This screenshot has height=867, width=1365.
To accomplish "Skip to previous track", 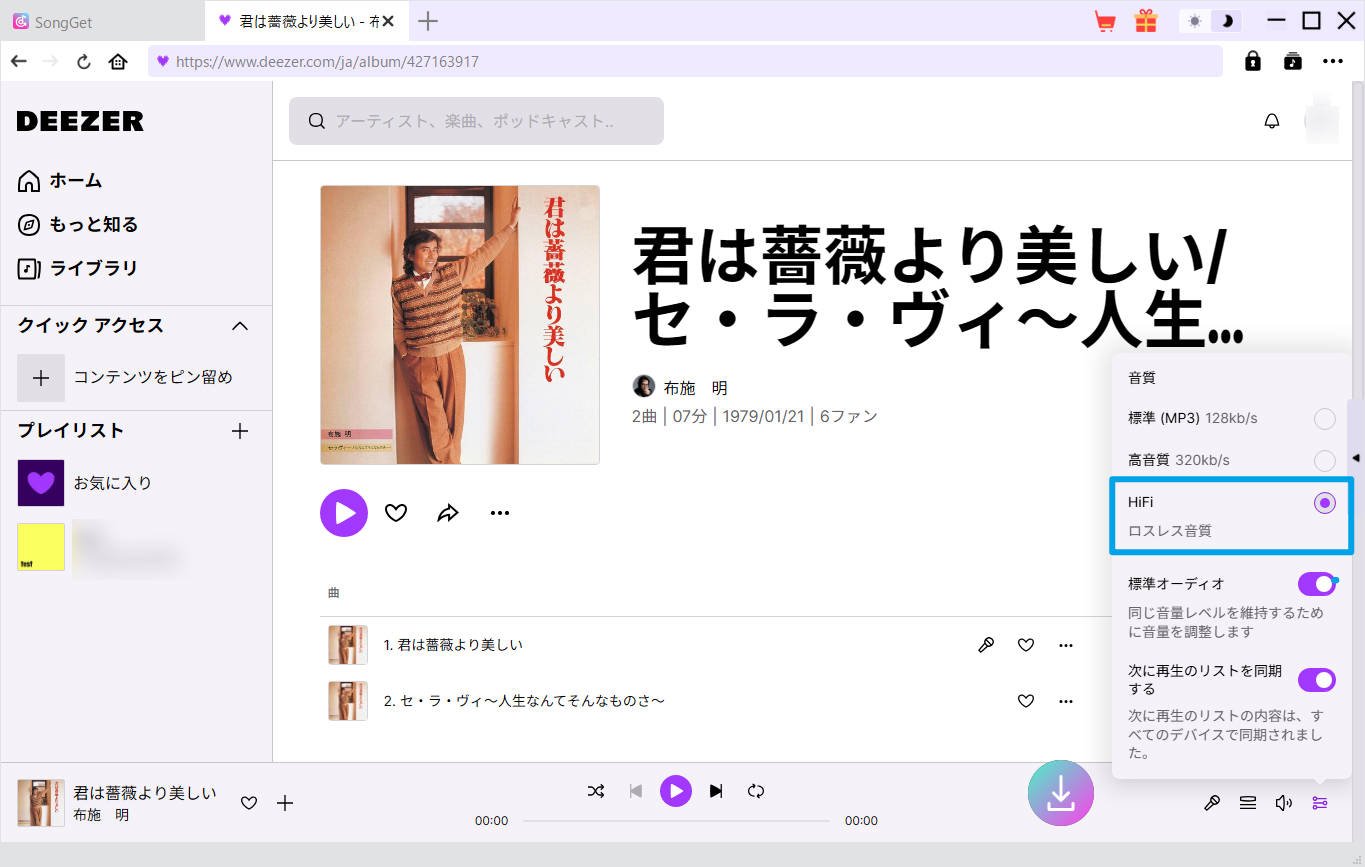I will [636, 791].
